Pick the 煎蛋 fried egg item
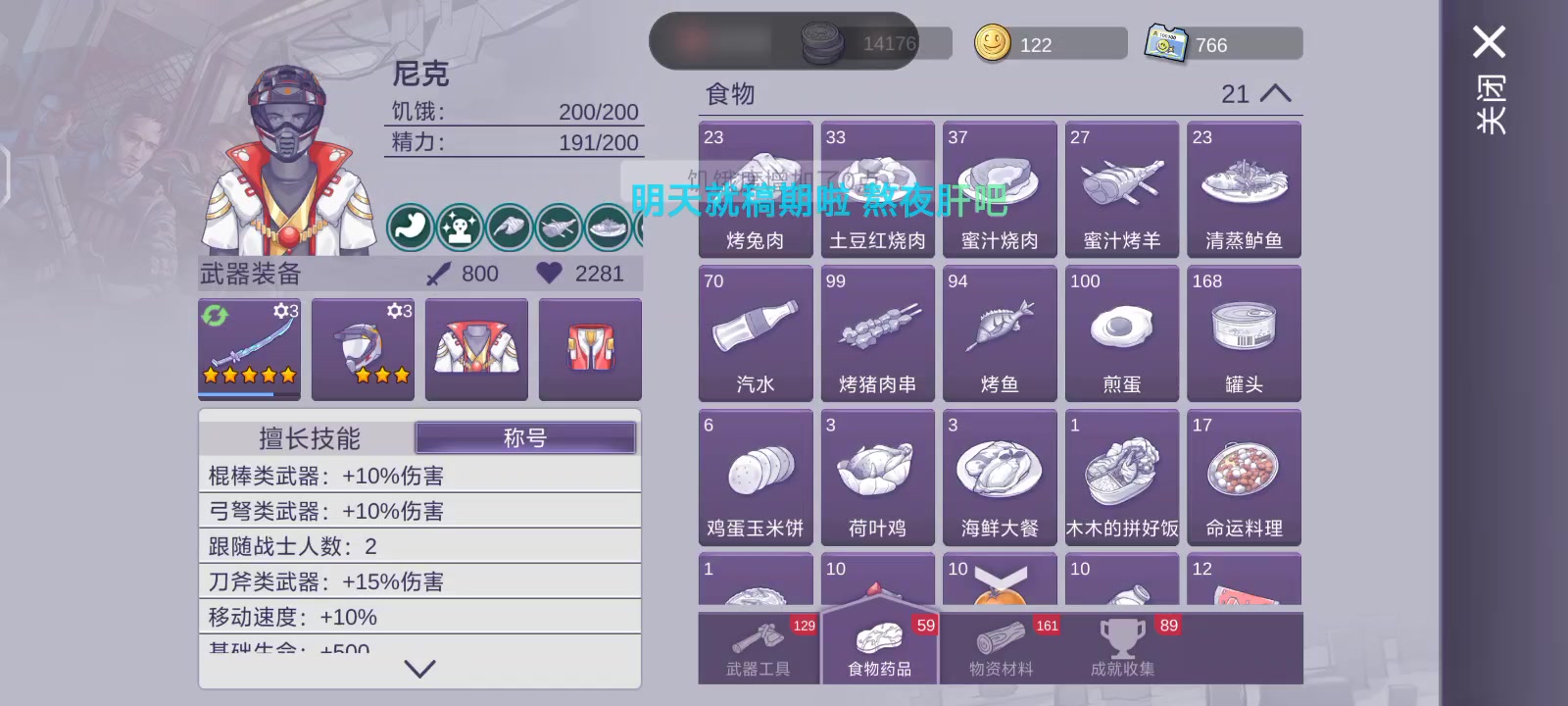 tap(1122, 333)
